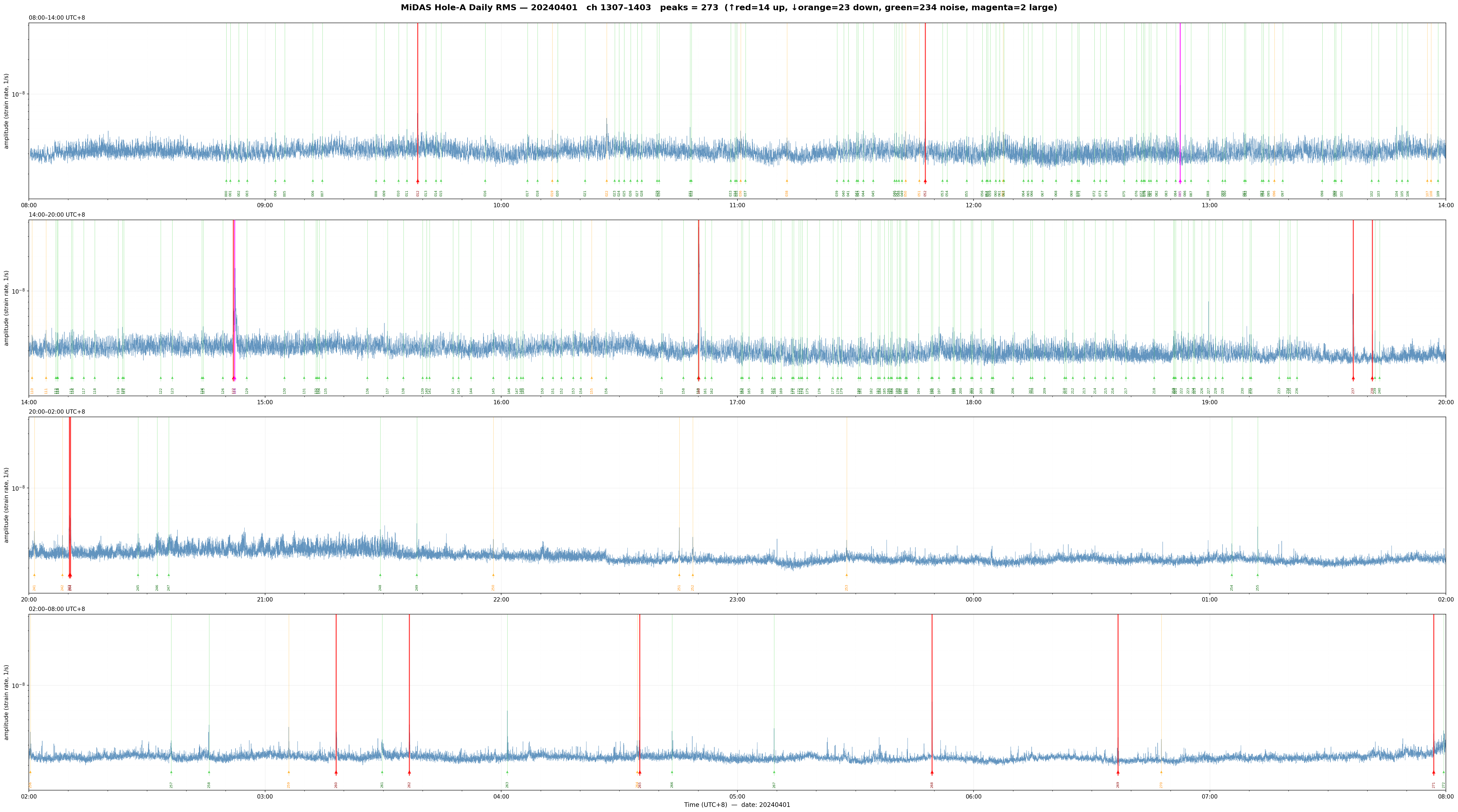Click the green peak marker labeled 245
The width and height of the screenshot is (1458, 812).
(x=138, y=575)
